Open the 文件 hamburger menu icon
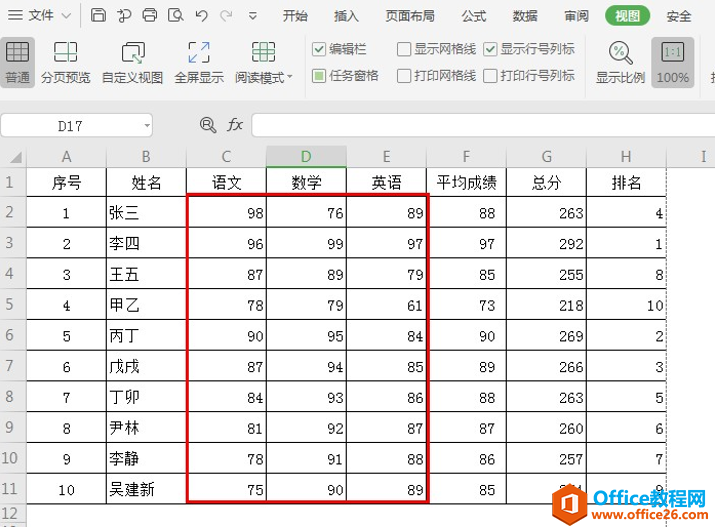Screen dimensions: 715x532 point(15,15)
